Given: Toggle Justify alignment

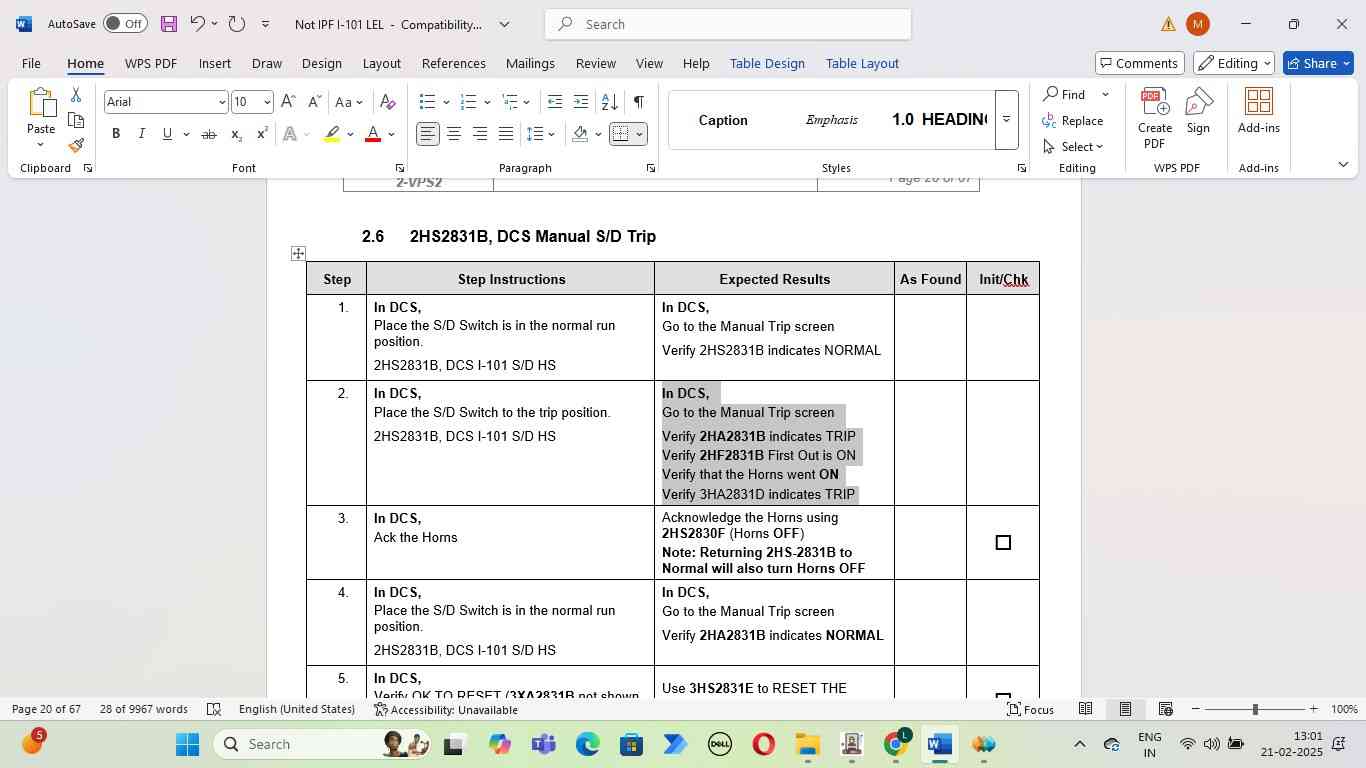Looking at the screenshot, I should tap(506, 134).
